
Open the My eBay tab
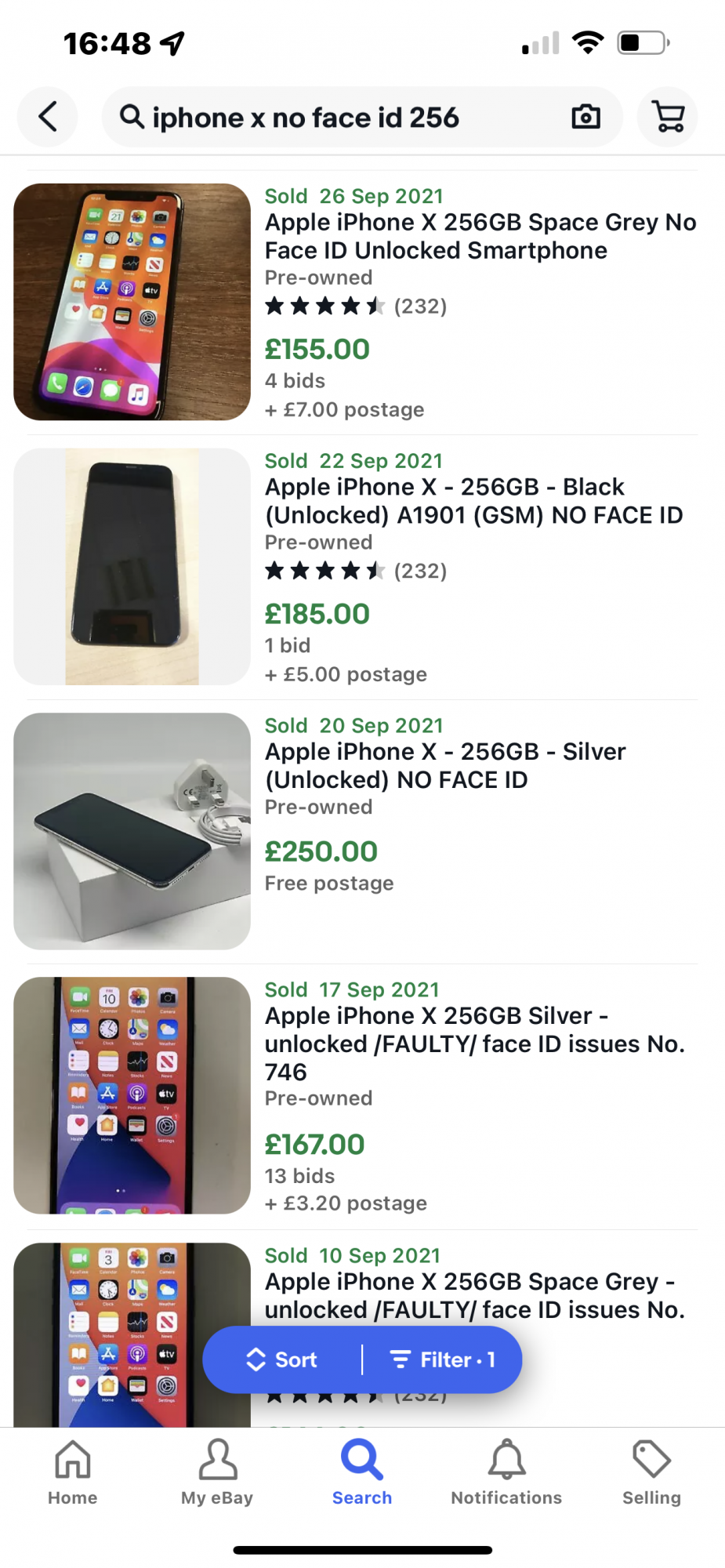(217, 1473)
